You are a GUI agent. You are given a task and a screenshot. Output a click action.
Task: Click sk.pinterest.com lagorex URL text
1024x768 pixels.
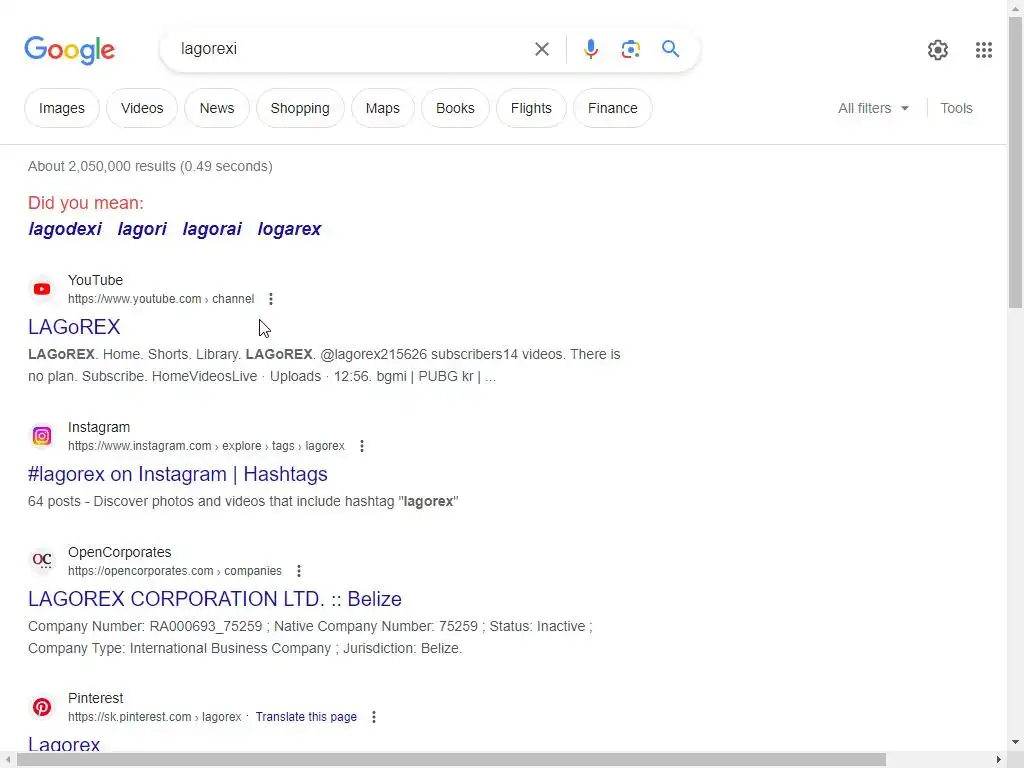[155, 717]
